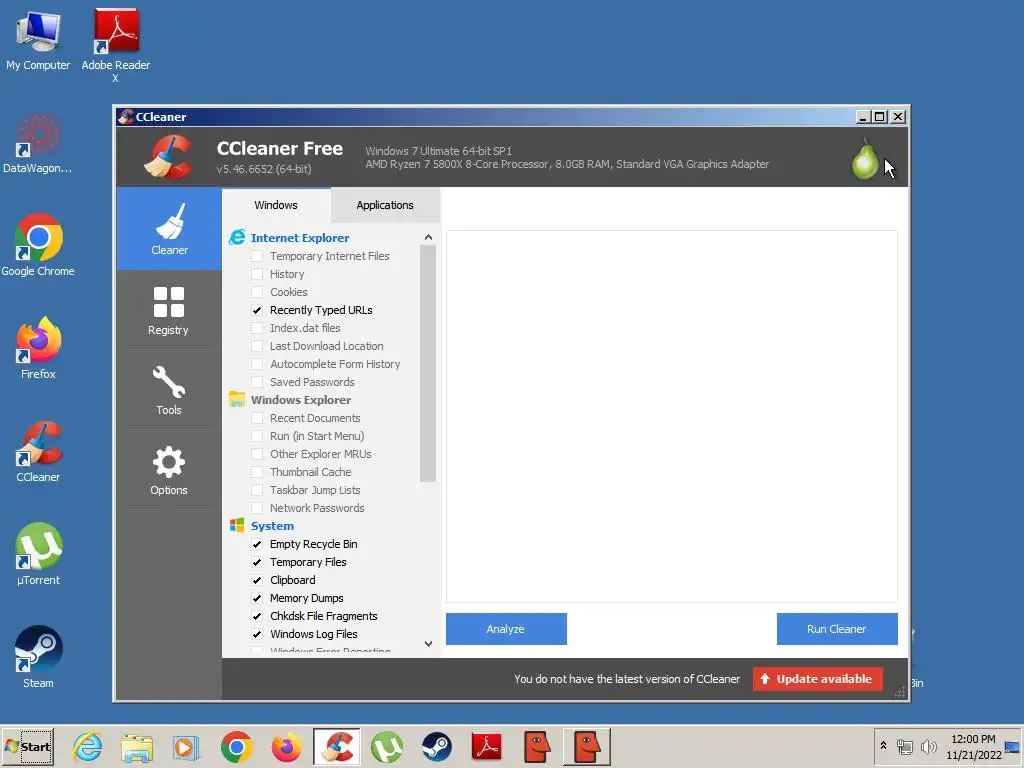
Task: Click the Show desktop tray button
Action: click(1013, 746)
